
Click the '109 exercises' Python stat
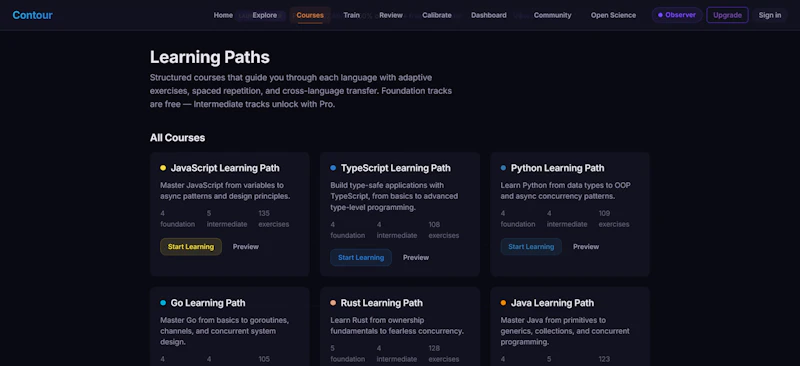click(614, 218)
